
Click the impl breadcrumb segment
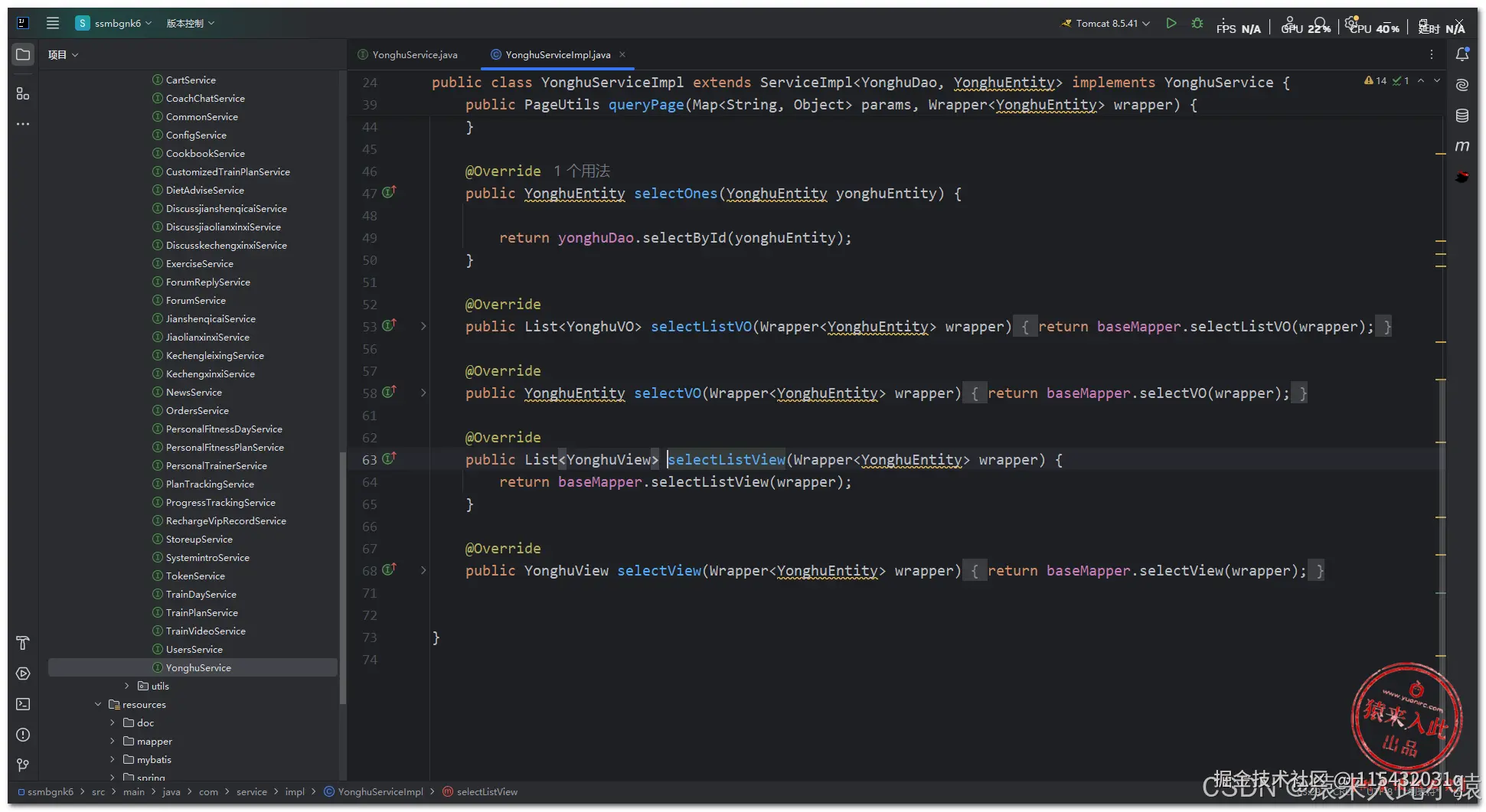click(295, 791)
